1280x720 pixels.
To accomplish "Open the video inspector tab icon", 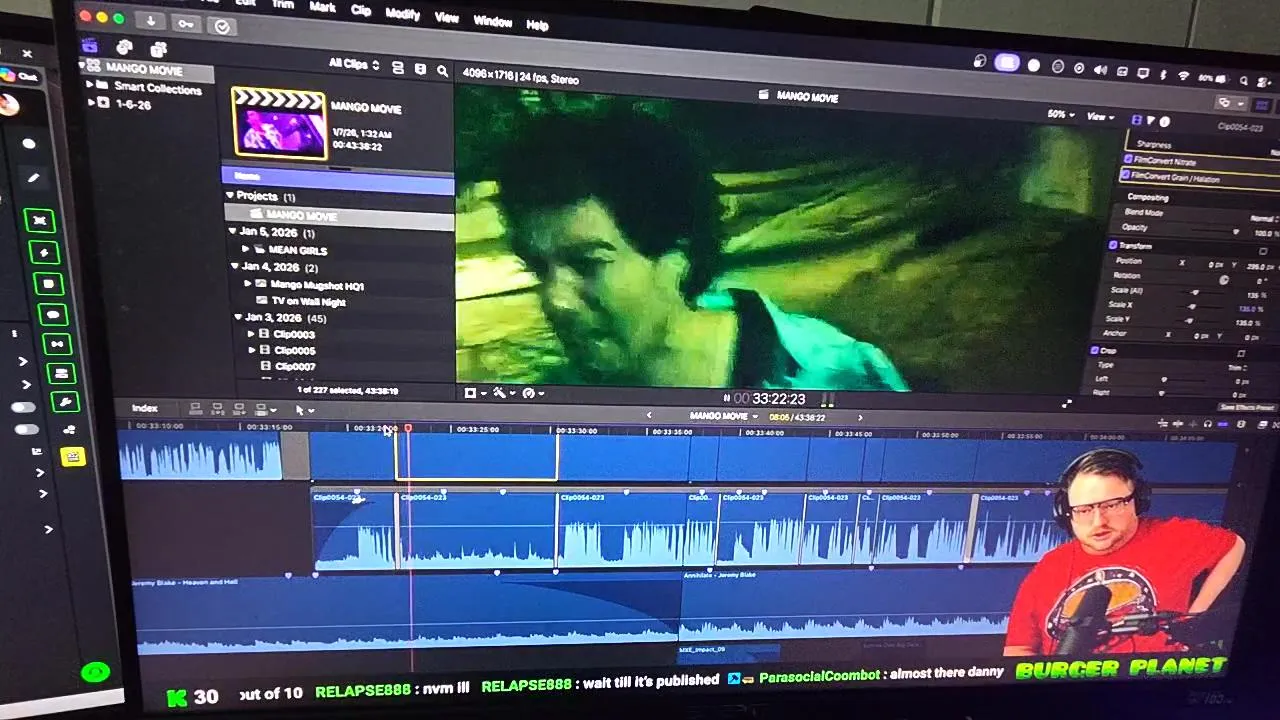I will point(1136,120).
